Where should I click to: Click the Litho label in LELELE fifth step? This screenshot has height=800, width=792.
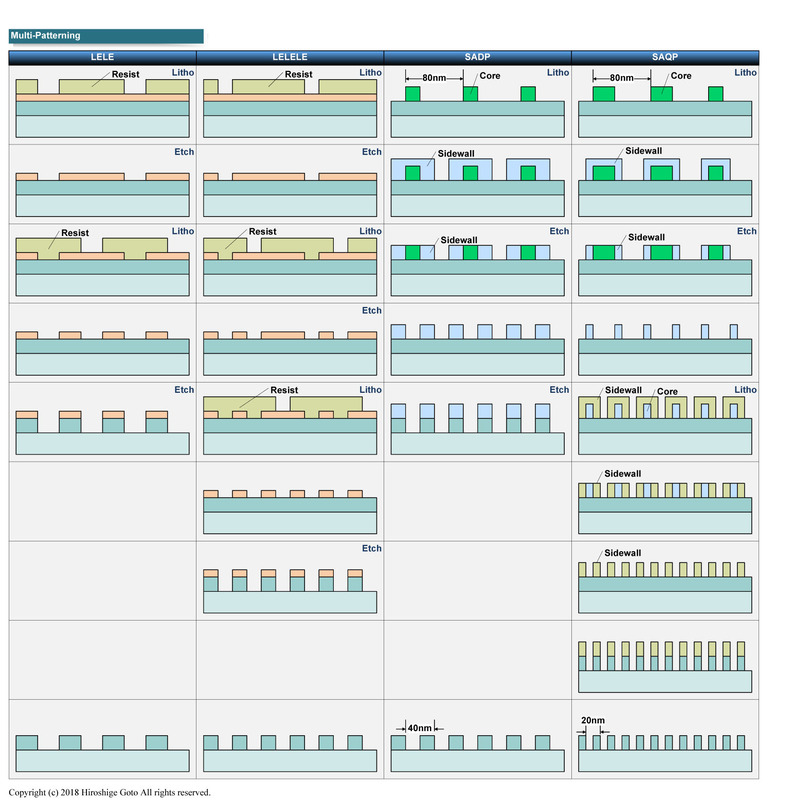[x=370, y=390]
